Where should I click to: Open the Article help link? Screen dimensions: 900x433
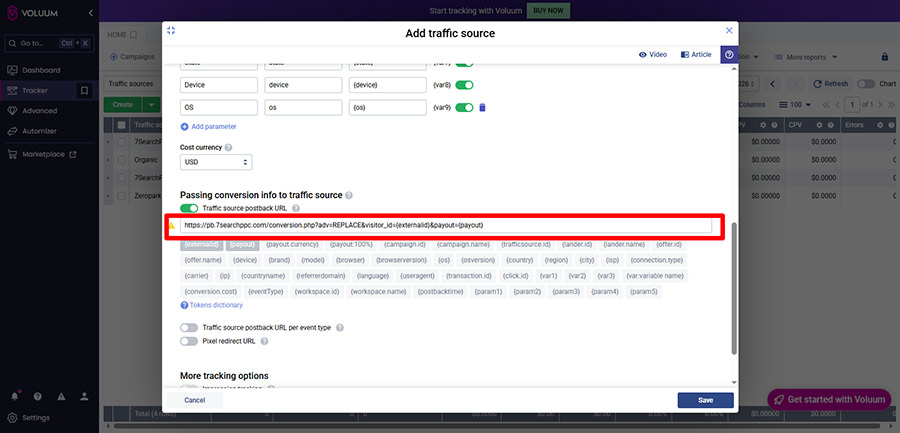pos(696,55)
